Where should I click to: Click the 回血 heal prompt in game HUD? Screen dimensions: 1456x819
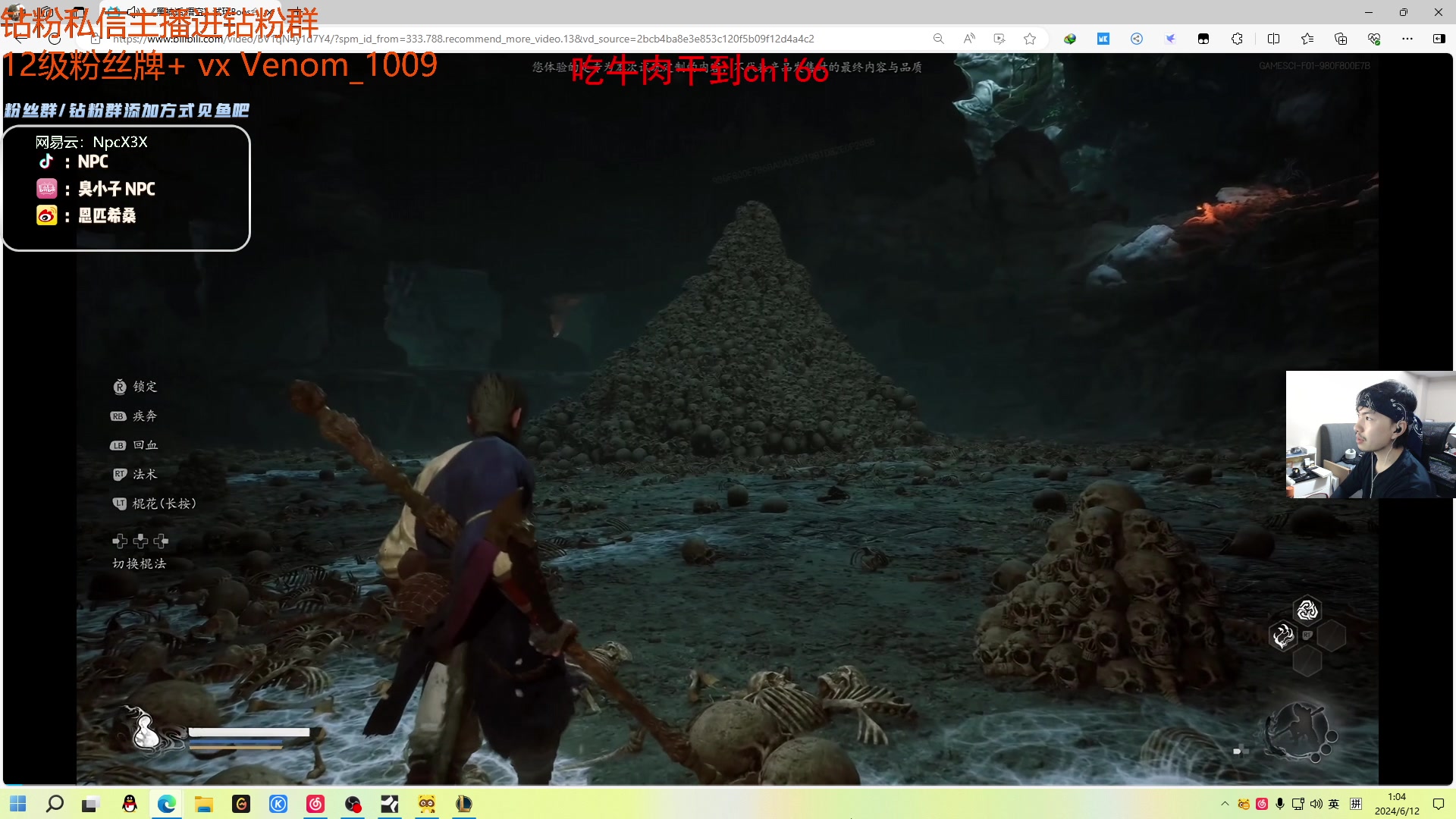(x=134, y=445)
